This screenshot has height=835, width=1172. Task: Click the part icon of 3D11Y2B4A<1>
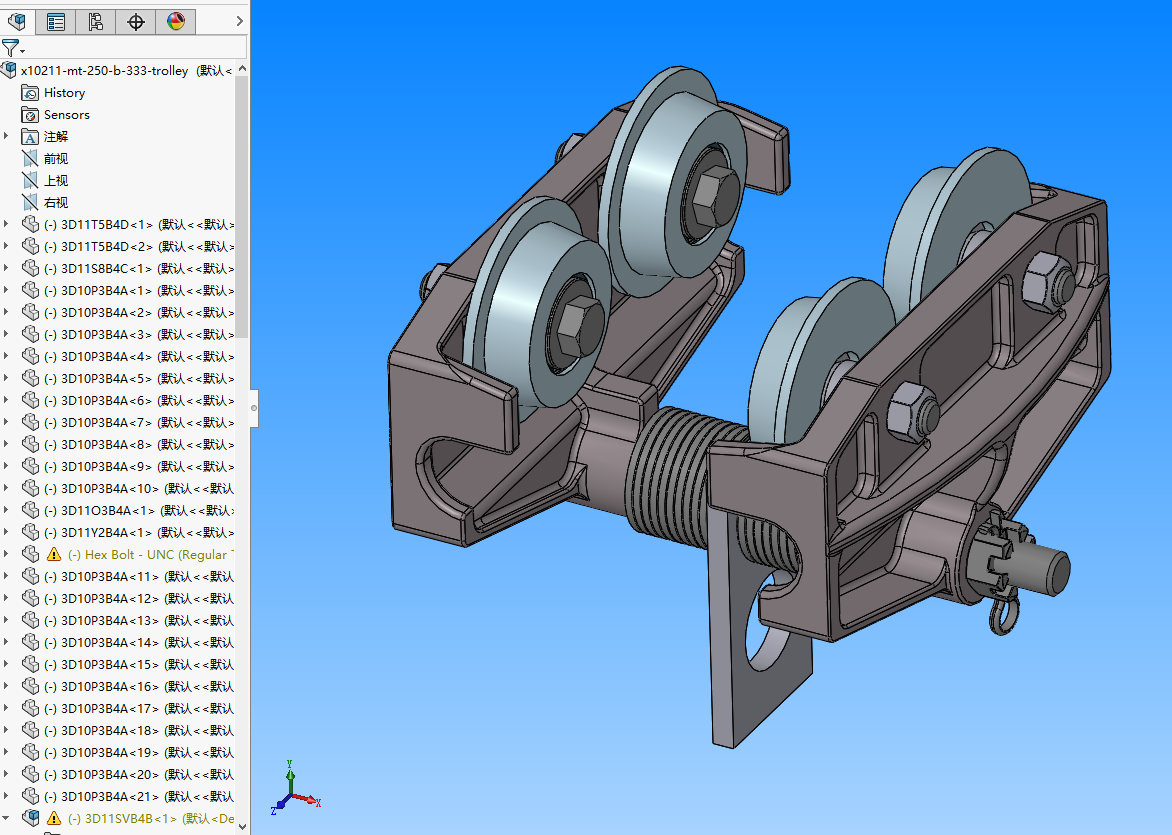tap(30, 531)
